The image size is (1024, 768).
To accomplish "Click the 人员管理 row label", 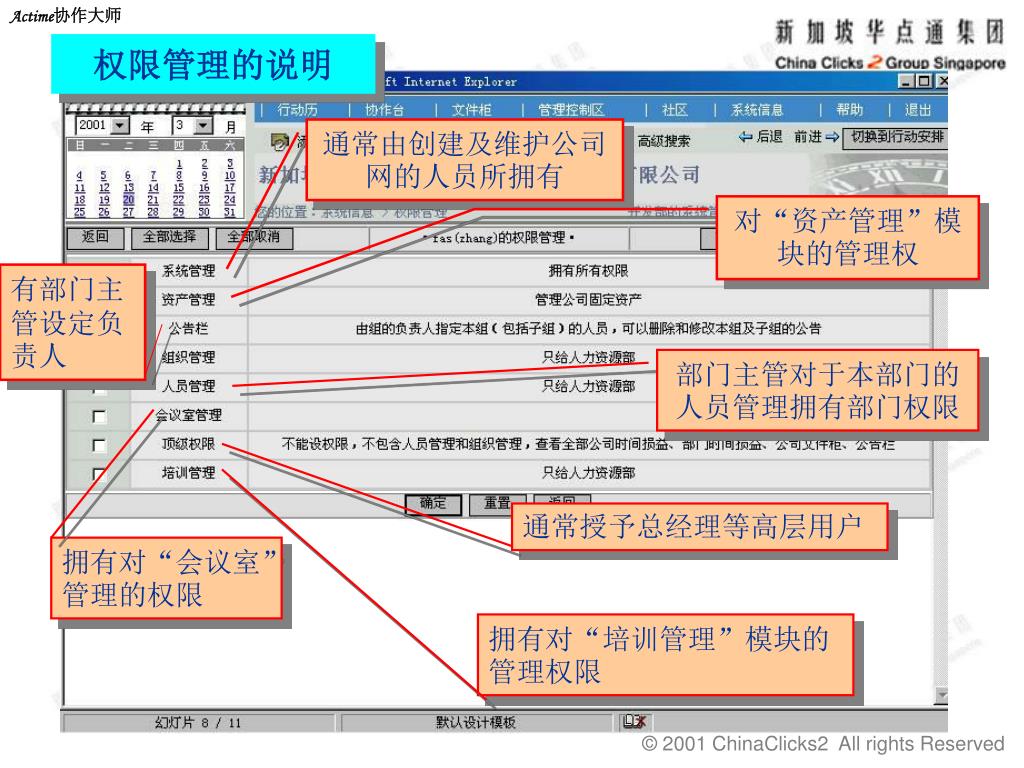I will [188, 386].
